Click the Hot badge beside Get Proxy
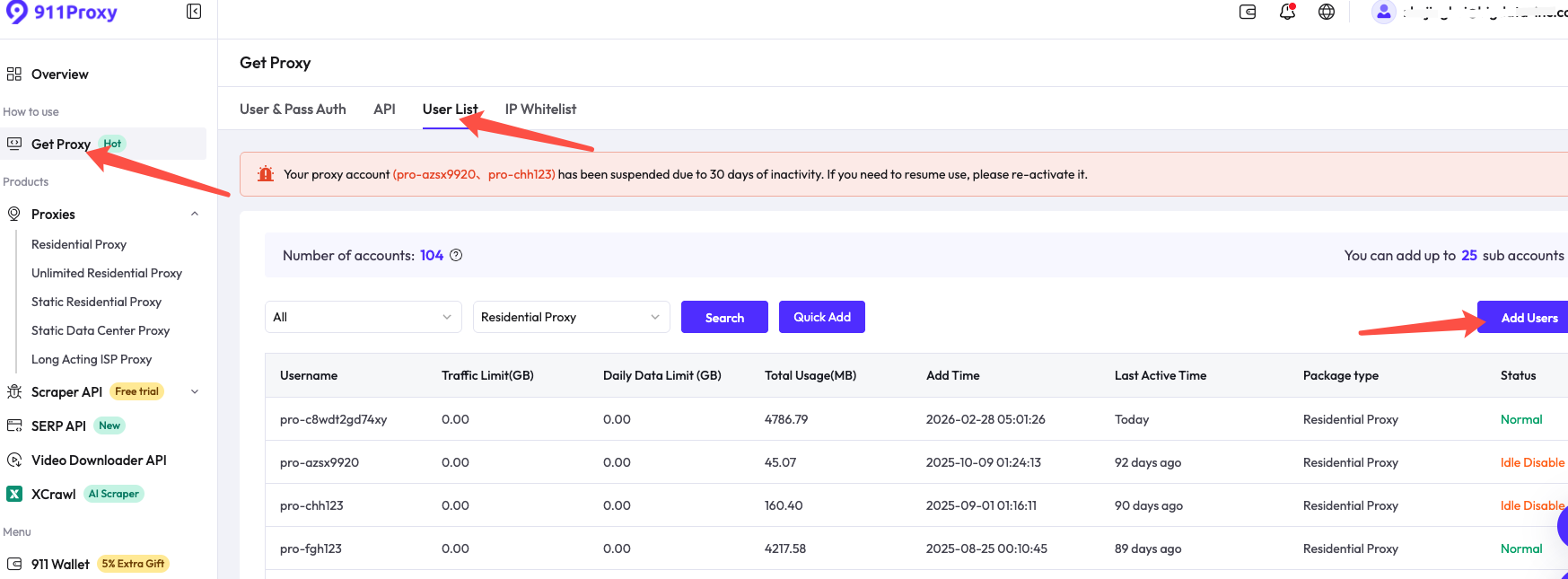The height and width of the screenshot is (579, 1568). (112, 144)
